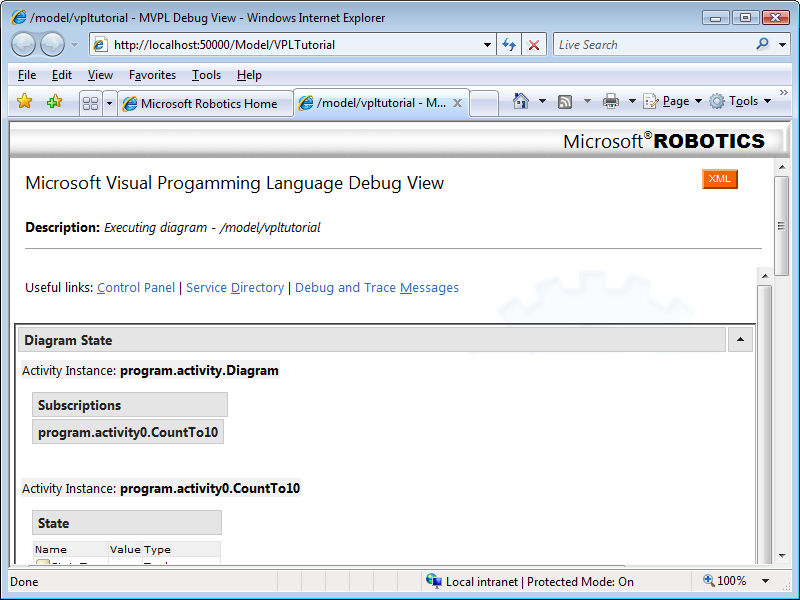Click the Diagram State header
Image resolution: width=800 pixels, height=600 pixels.
tap(372, 340)
